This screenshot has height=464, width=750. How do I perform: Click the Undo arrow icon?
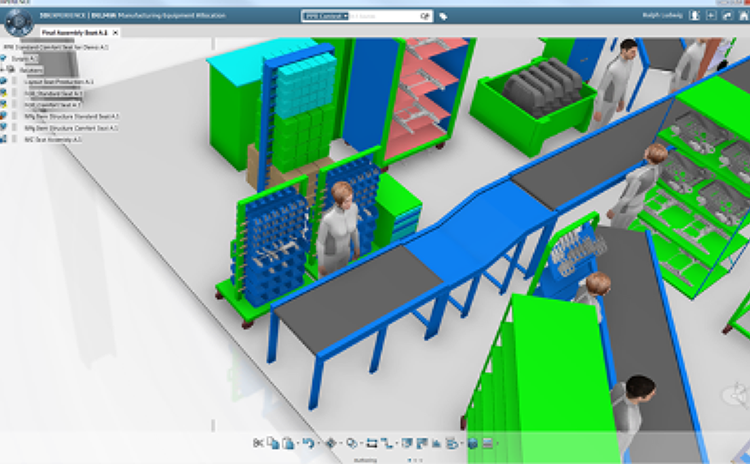306,443
